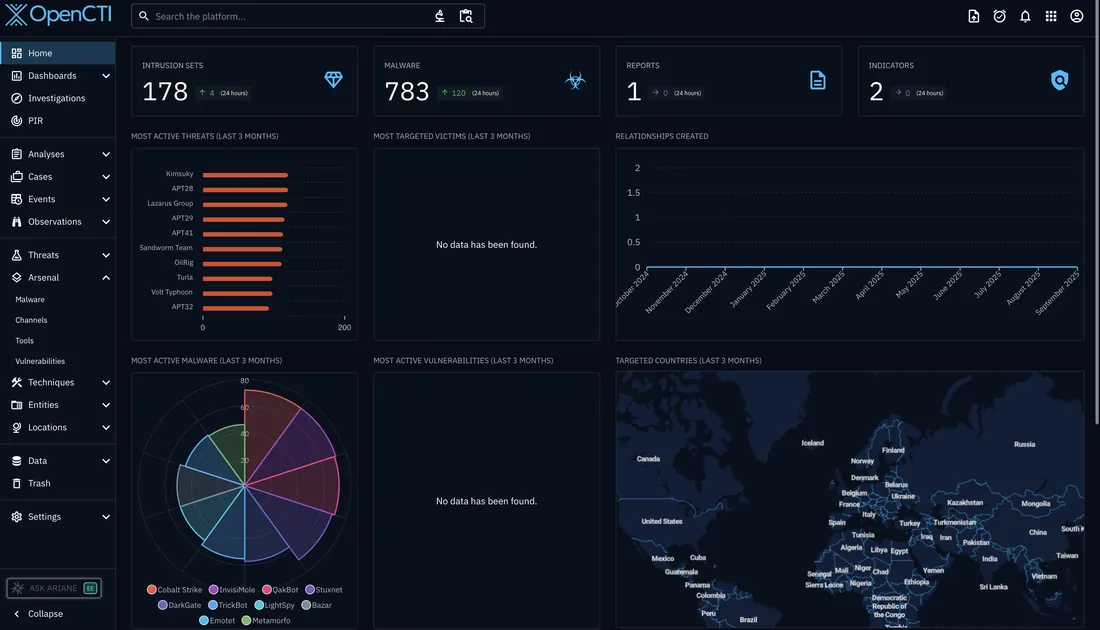Toggle Stuxnet legend entry
Image resolution: width=1100 pixels, height=630 pixels.
[x=324, y=590]
